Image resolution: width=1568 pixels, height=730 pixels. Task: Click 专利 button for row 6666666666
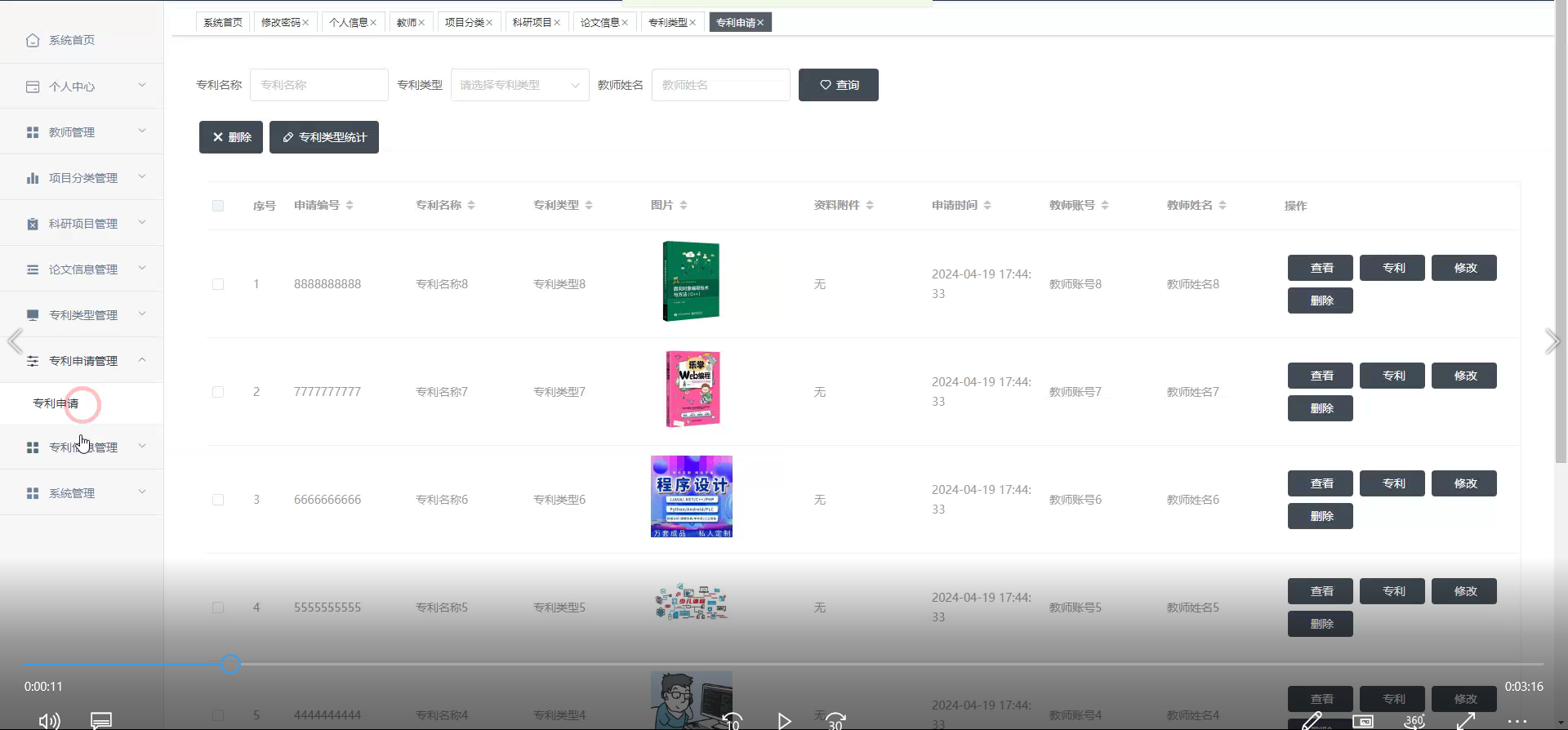coord(1392,483)
